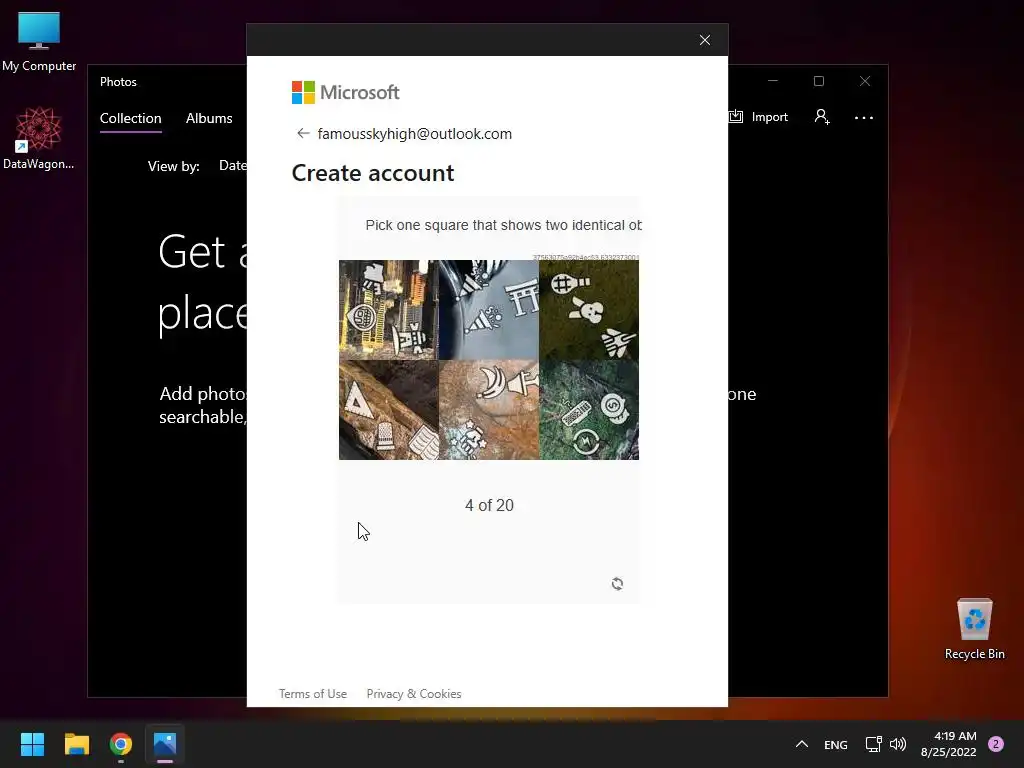Open the View by Date dropdown in Photos
The width and height of the screenshot is (1024, 768).
pos(232,166)
